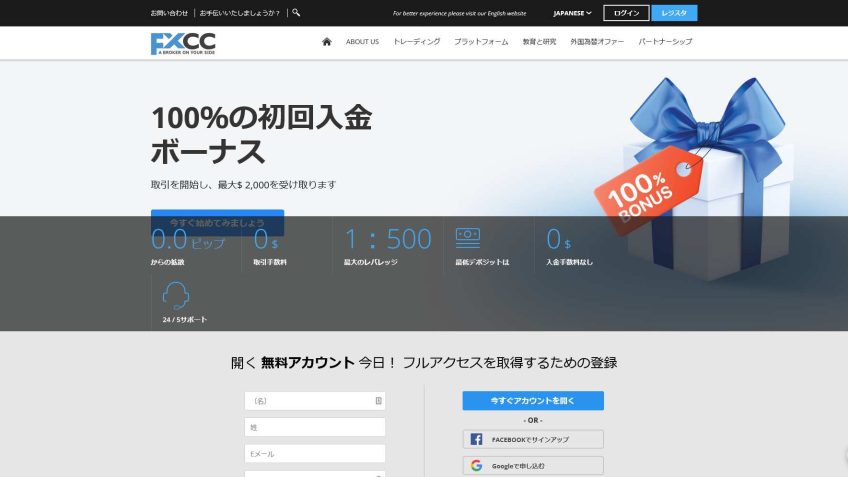This screenshot has height=477, width=848.
Task: Click the autofill icon in first name field
Action: click(x=378, y=401)
